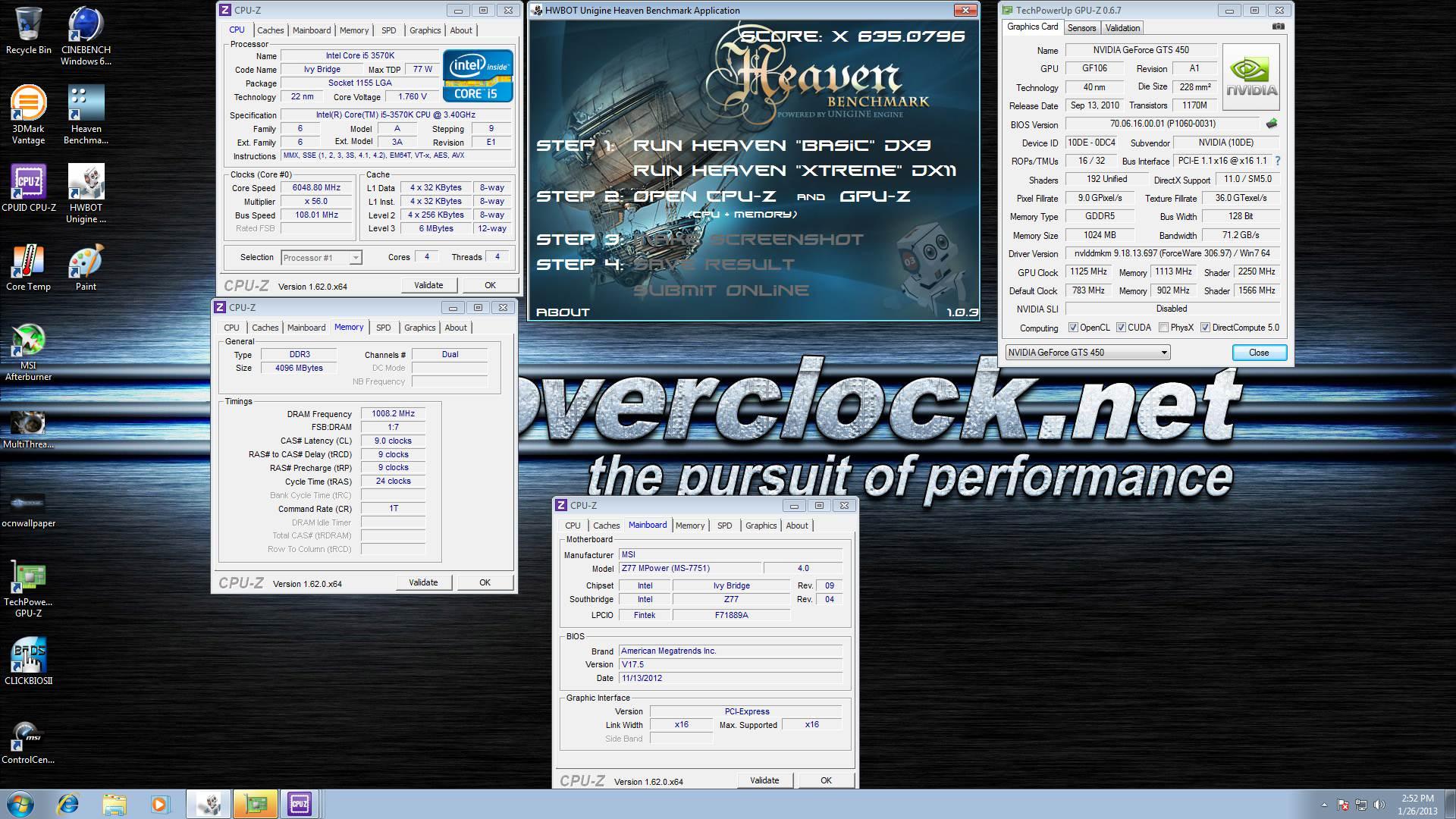
Task: Open HWBOT Unigine desktop shortcut
Action: click(86, 193)
